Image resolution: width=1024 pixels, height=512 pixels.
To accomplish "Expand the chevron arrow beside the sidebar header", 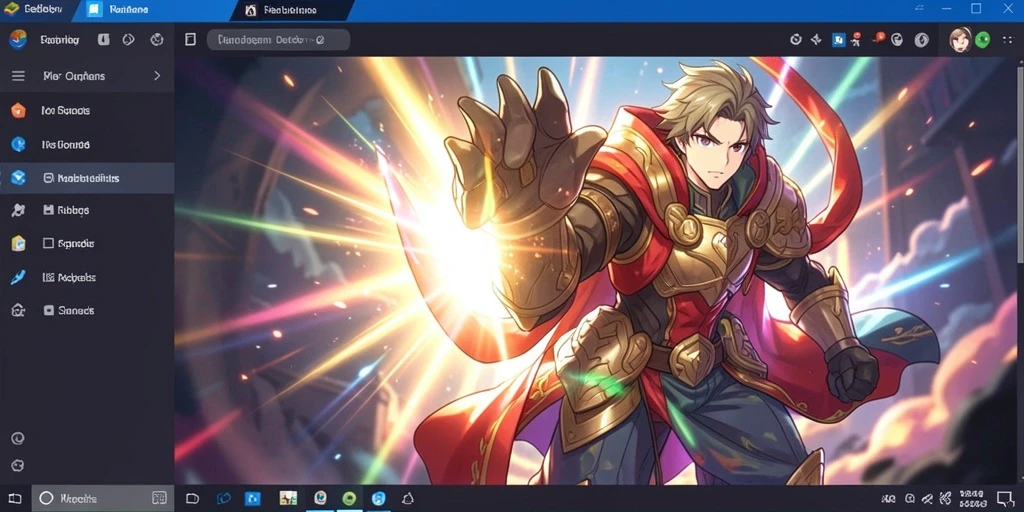I will click(157, 76).
